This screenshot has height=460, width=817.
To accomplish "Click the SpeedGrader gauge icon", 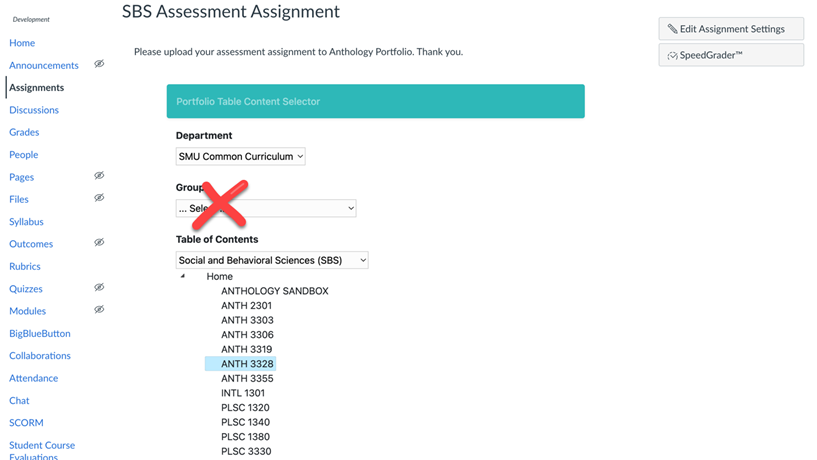I will pos(673,56).
